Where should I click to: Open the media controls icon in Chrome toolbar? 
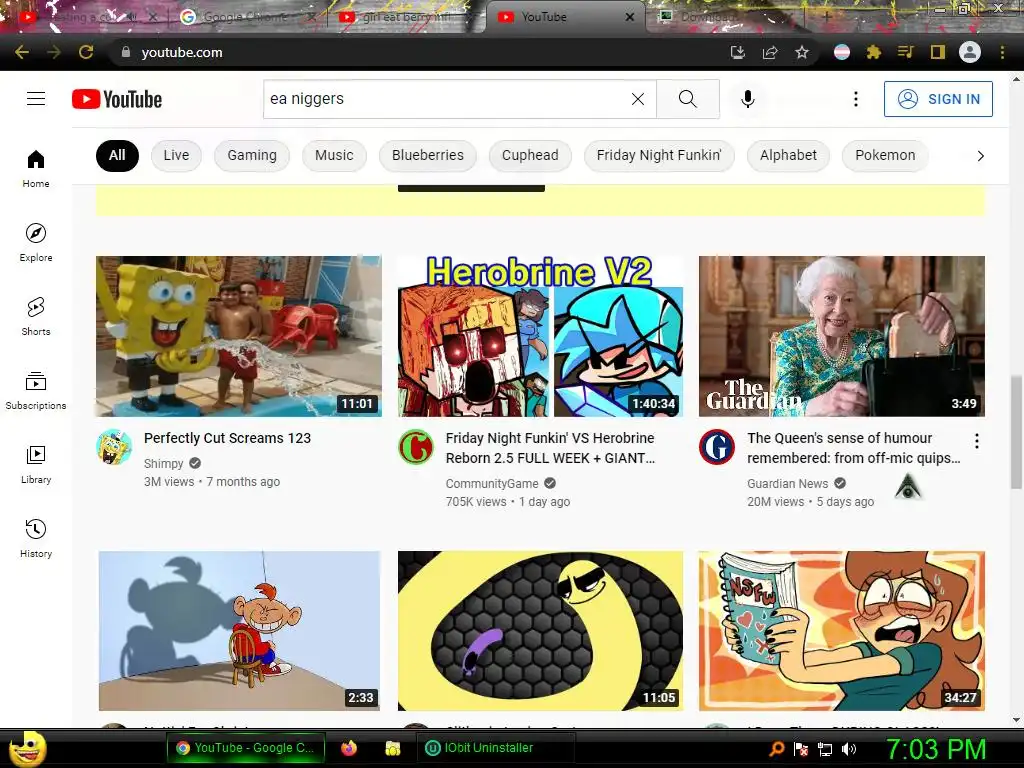(x=906, y=52)
